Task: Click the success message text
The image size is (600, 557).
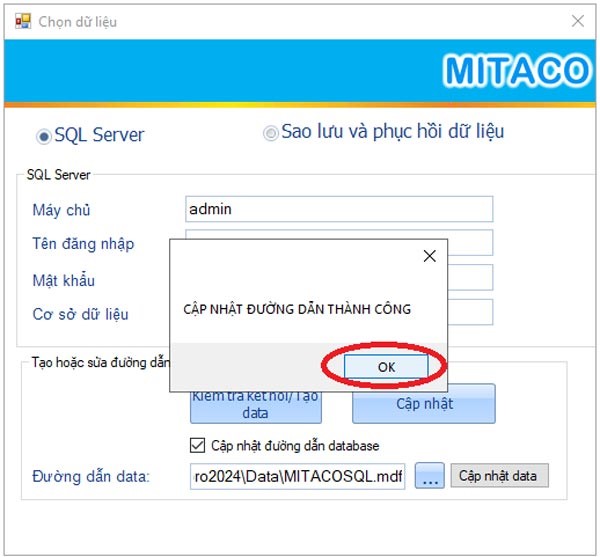Action: pos(297,309)
